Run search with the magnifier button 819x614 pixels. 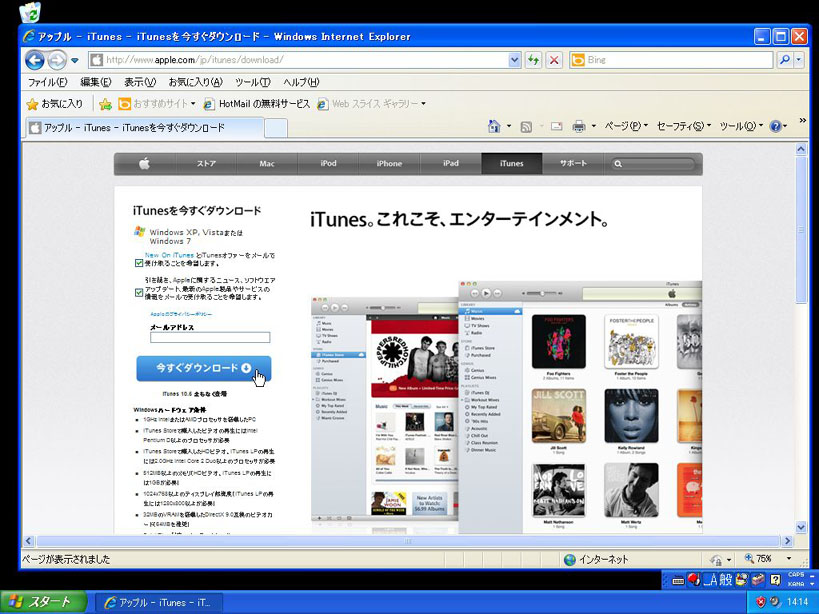click(785, 60)
